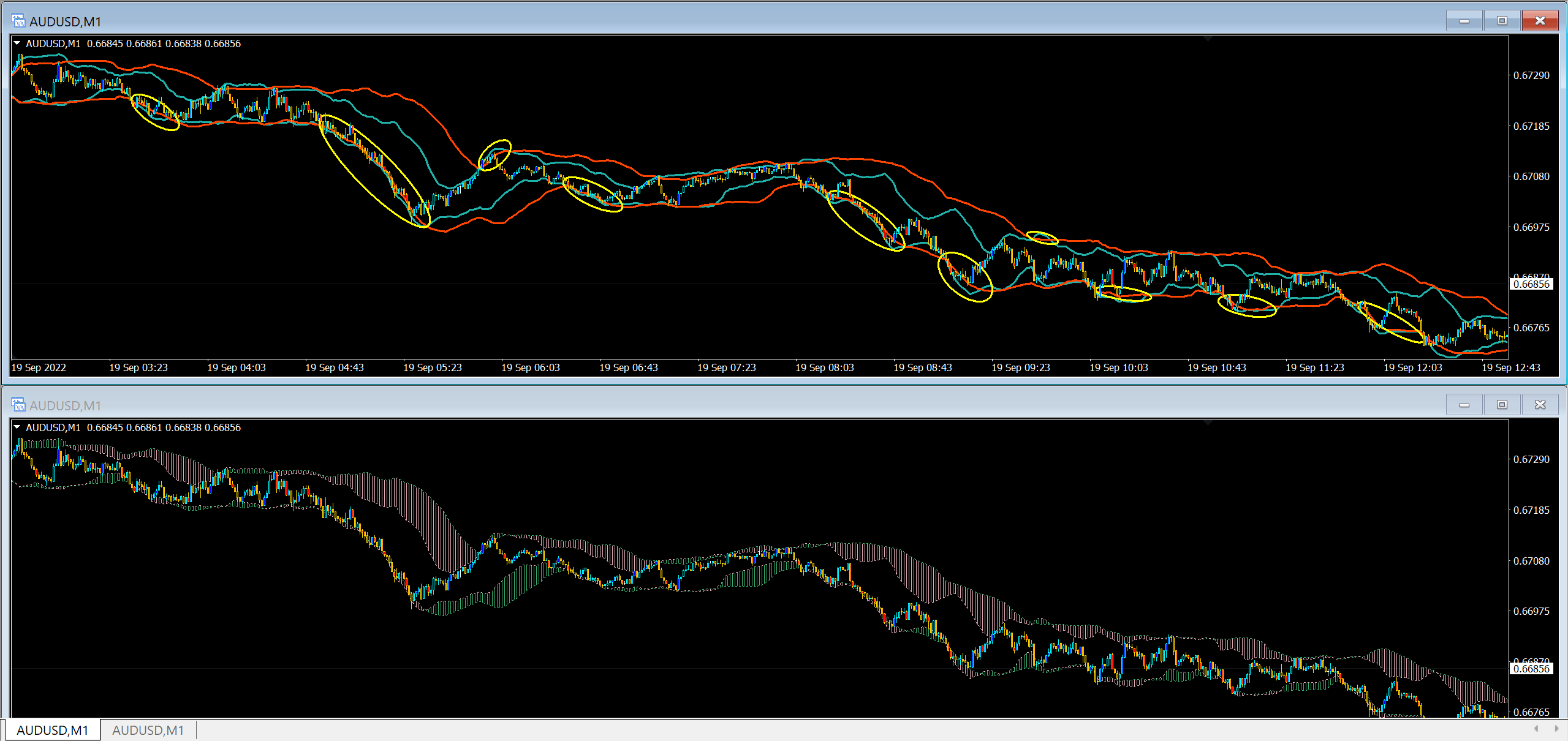Switch to the second inactive AUDUSD,M1 tab
The image size is (1568, 741).
point(148,730)
